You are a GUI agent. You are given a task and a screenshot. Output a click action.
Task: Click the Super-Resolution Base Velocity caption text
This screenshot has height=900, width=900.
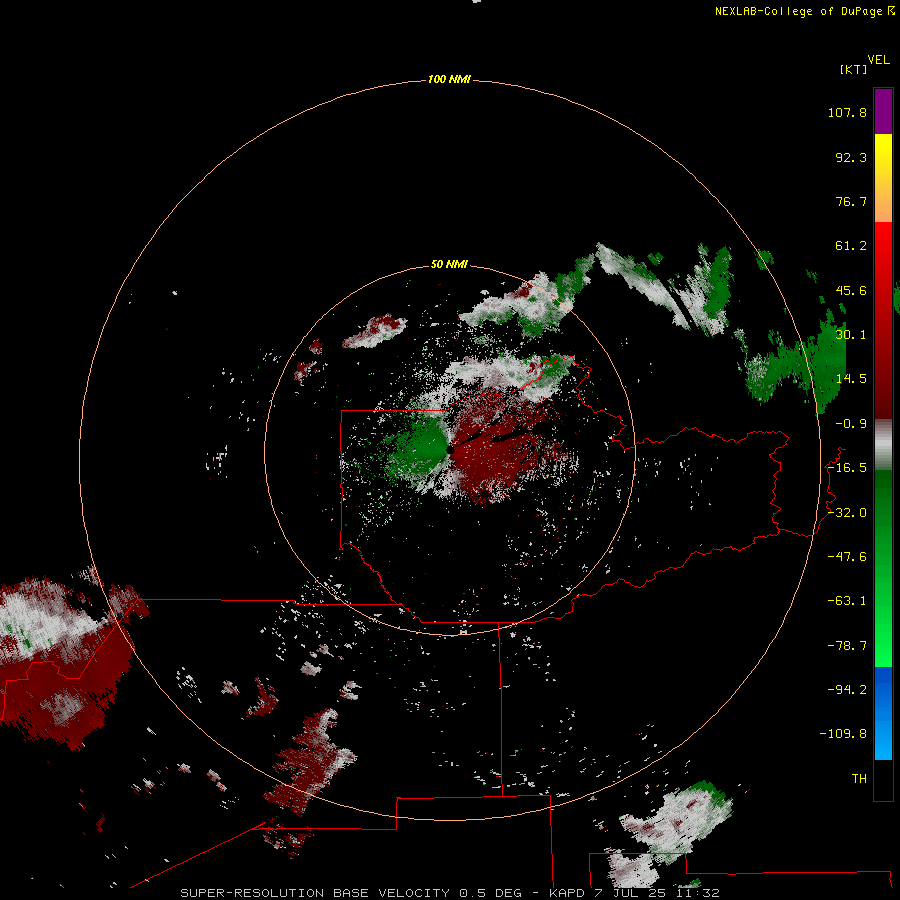tap(449, 893)
